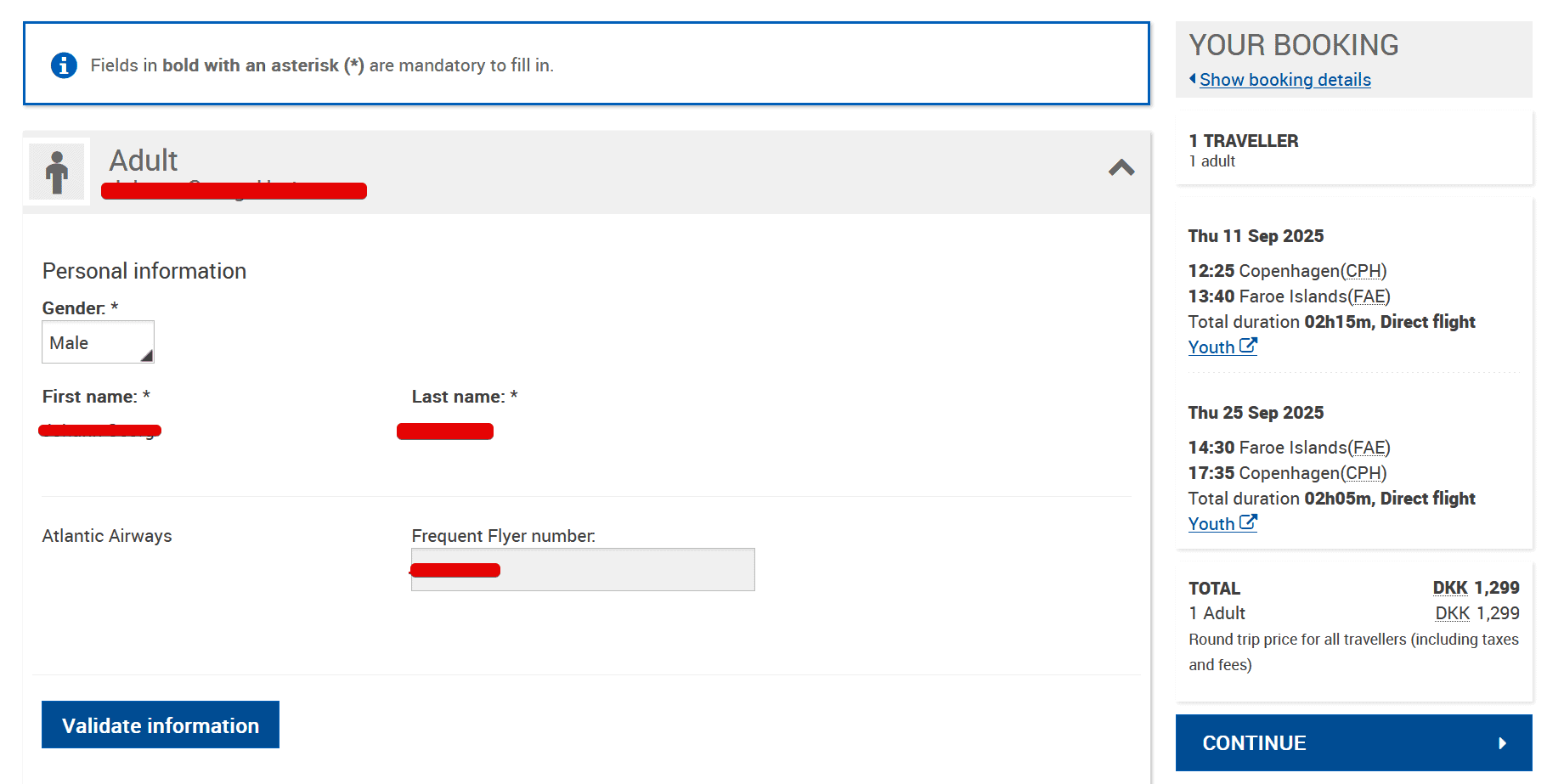The height and width of the screenshot is (784, 1547).
Task: Click the blue information icon in the notice
Action: tap(64, 65)
